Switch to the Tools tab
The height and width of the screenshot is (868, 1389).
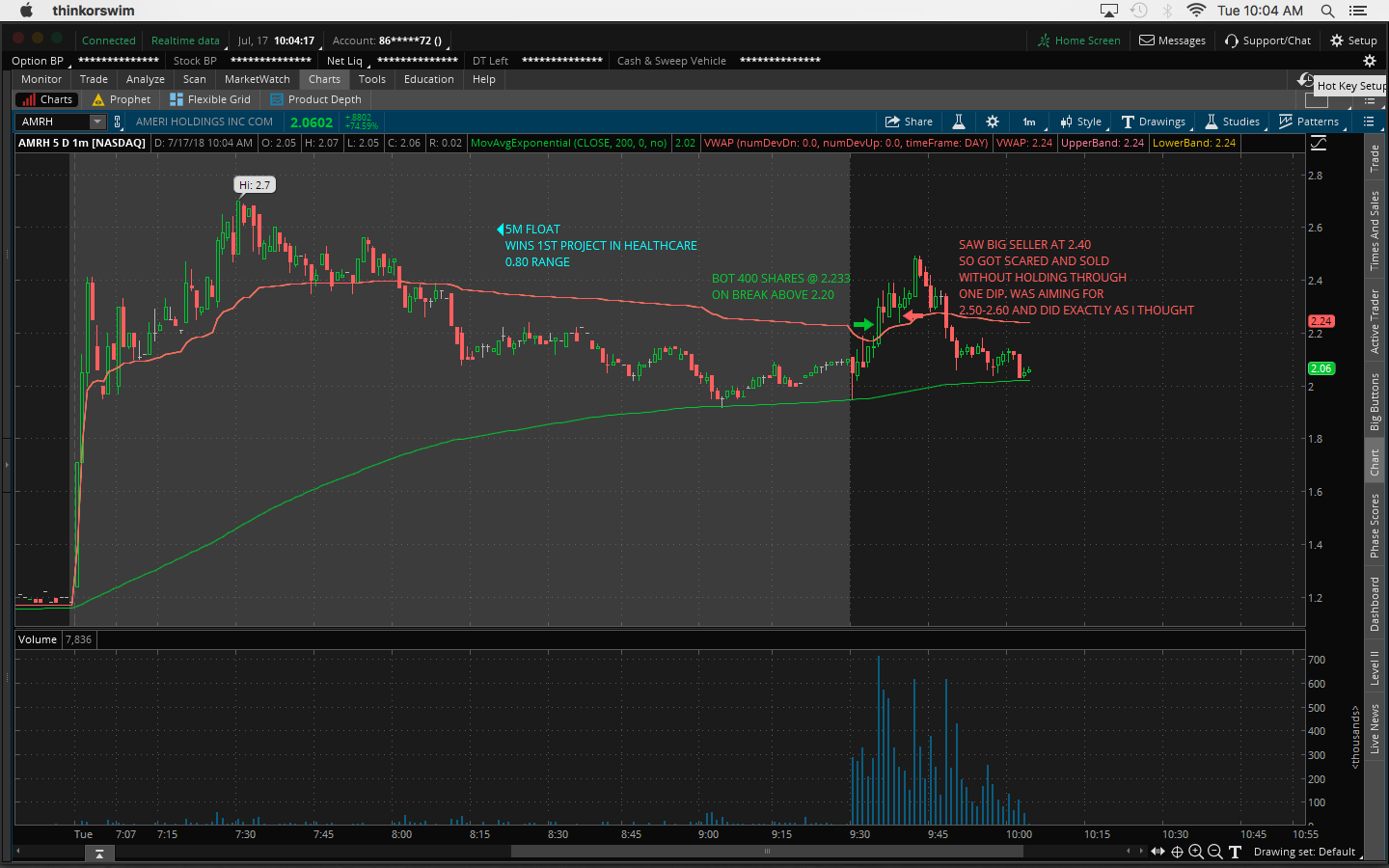point(372,79)
